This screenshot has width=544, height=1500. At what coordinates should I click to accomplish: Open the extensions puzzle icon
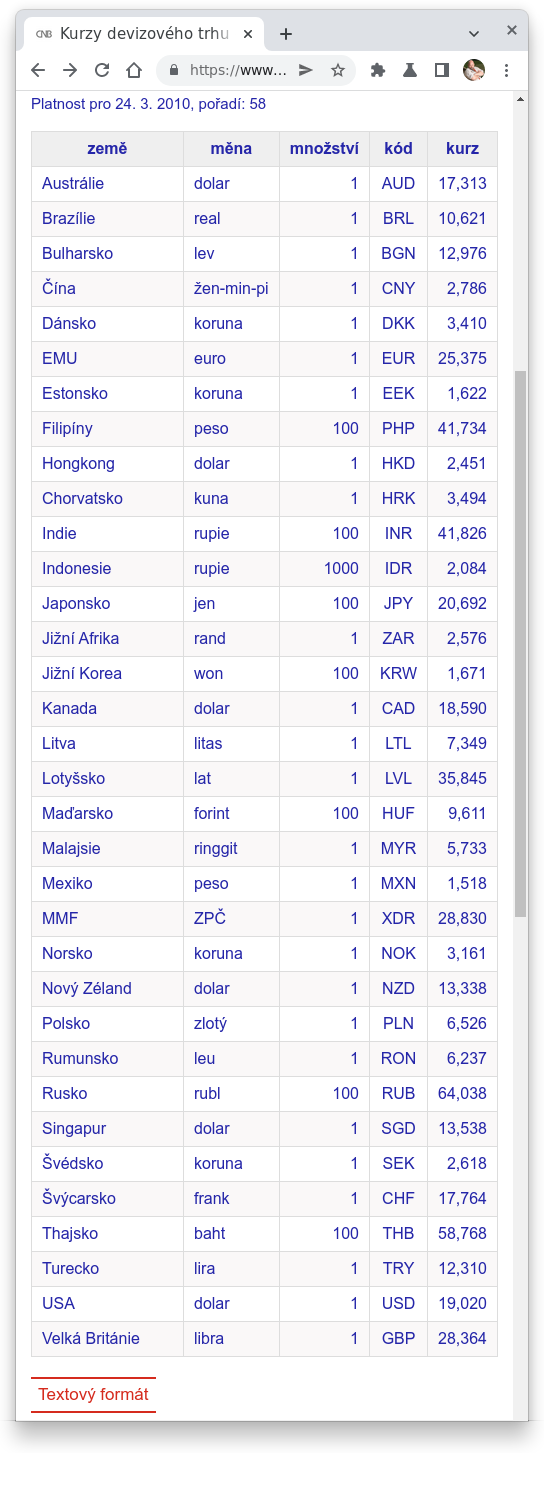pos(378,70)
